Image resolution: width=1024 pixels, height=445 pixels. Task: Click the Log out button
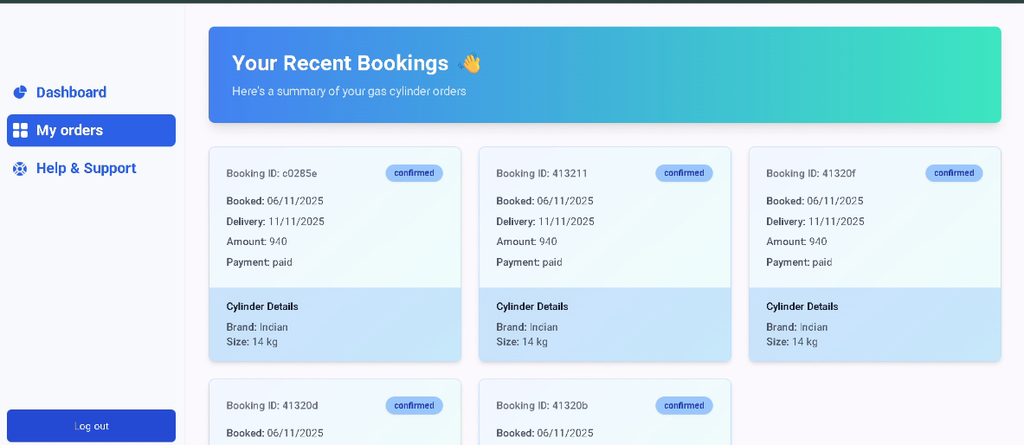pyautogui.click(x=91, y=426)
